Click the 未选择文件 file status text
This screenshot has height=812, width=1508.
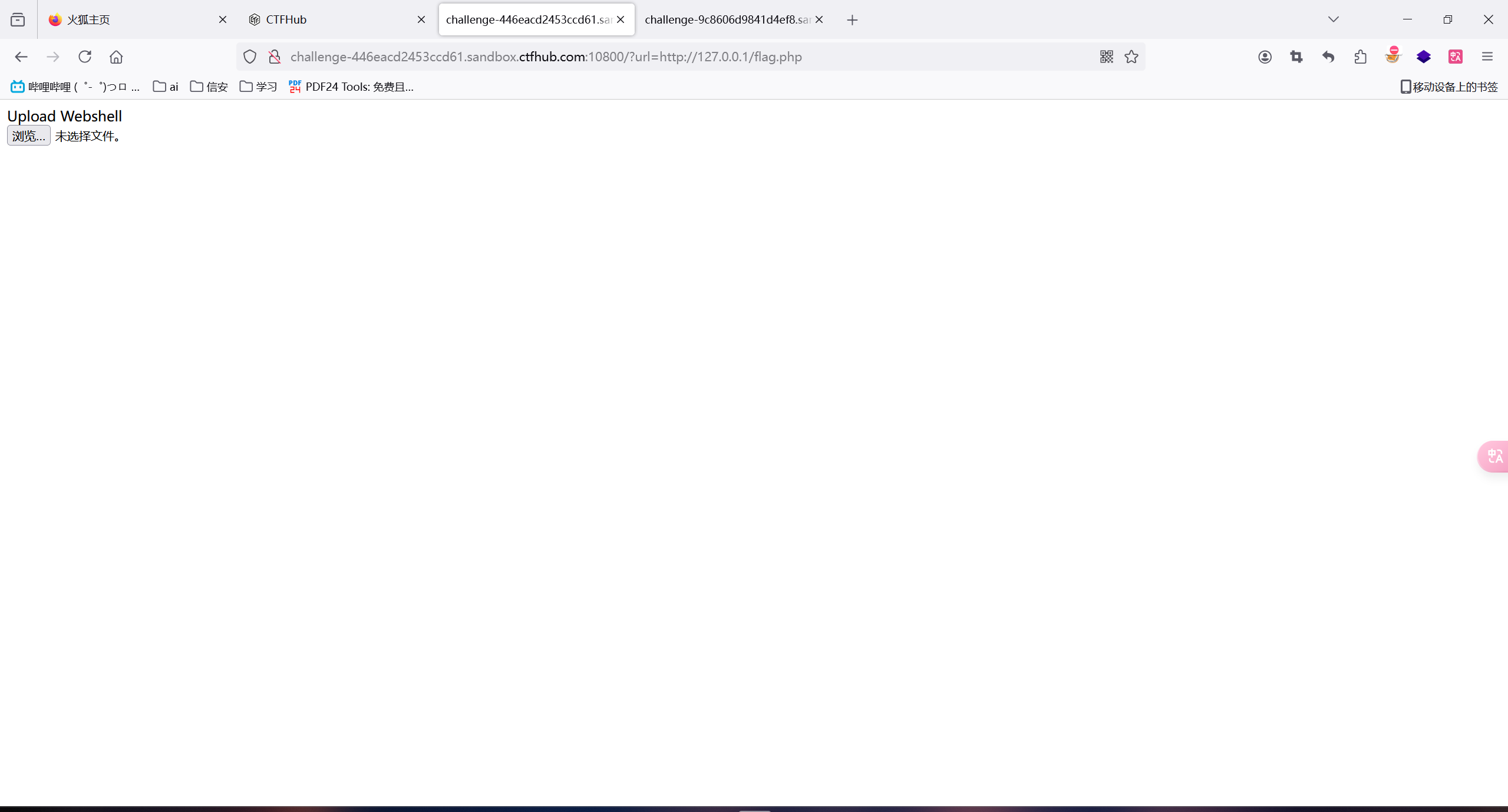pyautogui.click(x=89, y=136)
